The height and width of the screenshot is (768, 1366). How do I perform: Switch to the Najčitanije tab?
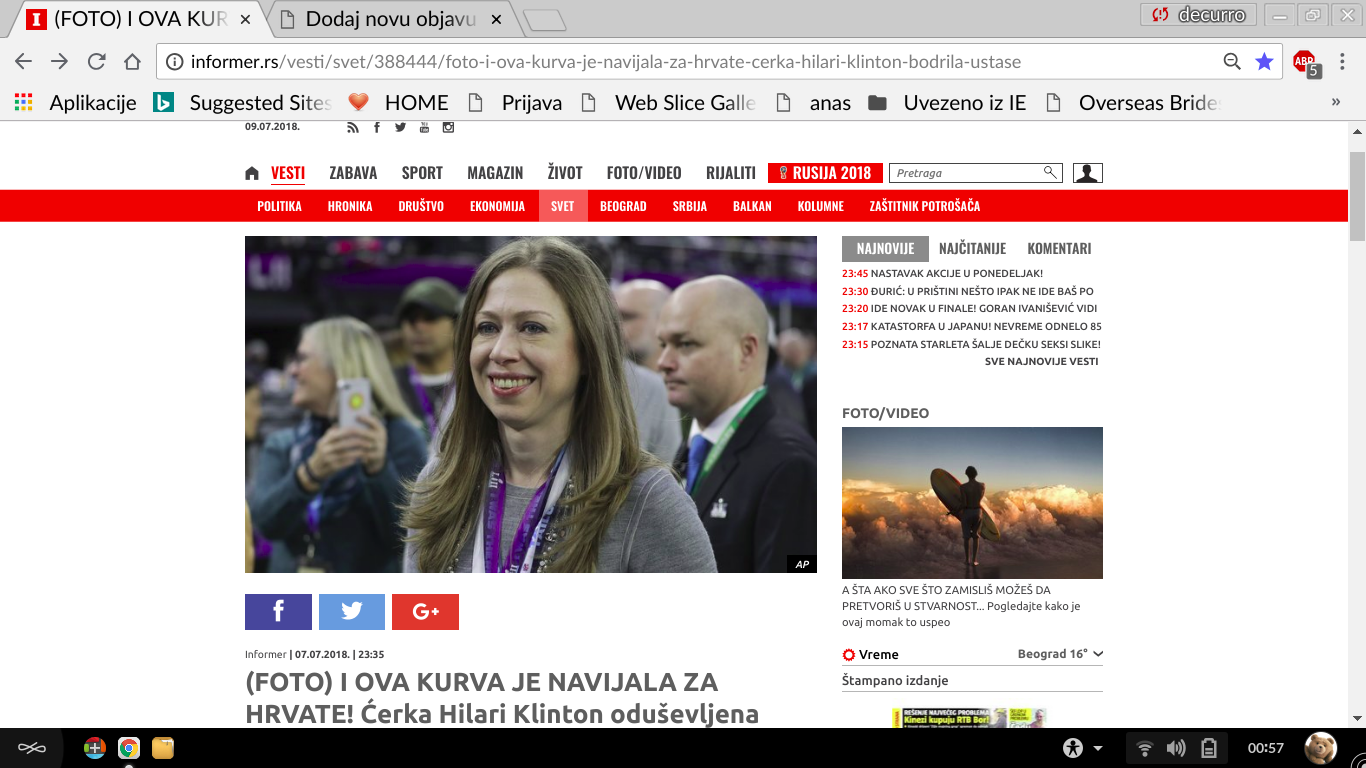point(972,249)
